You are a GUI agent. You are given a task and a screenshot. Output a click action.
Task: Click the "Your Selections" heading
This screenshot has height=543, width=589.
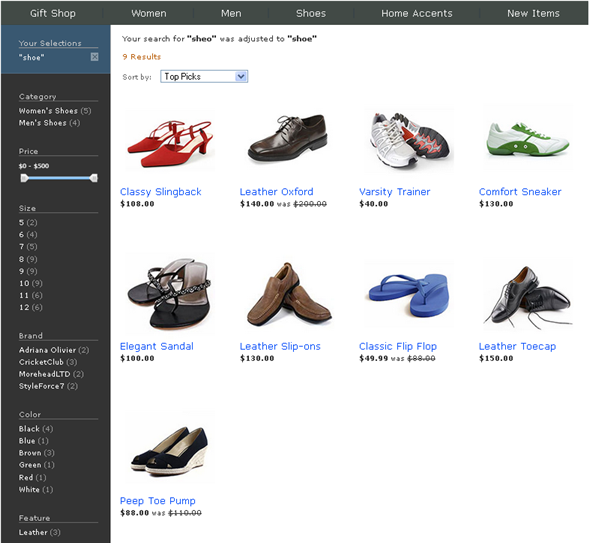50,43
